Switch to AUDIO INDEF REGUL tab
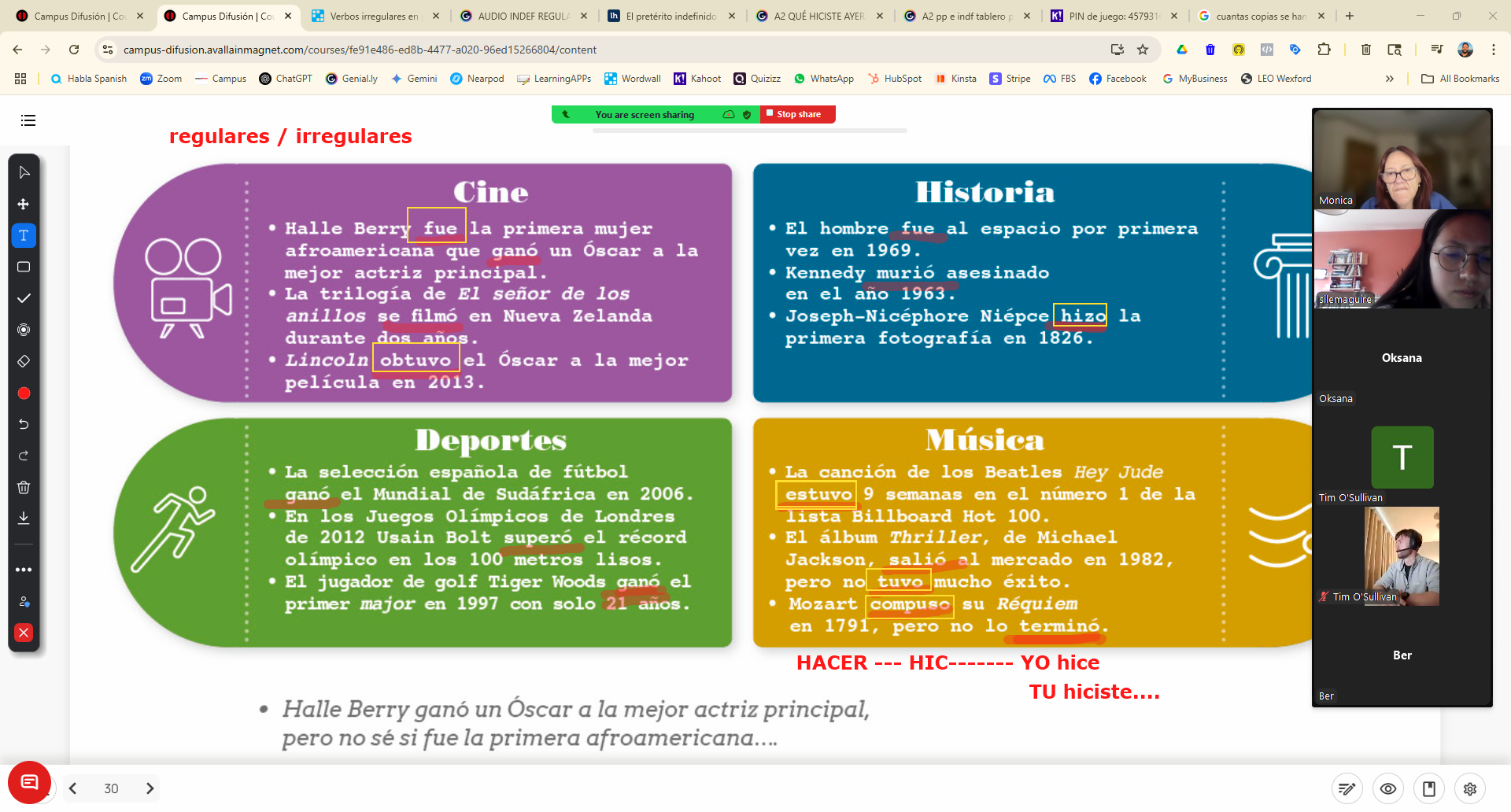 click(x=522, y=16)
